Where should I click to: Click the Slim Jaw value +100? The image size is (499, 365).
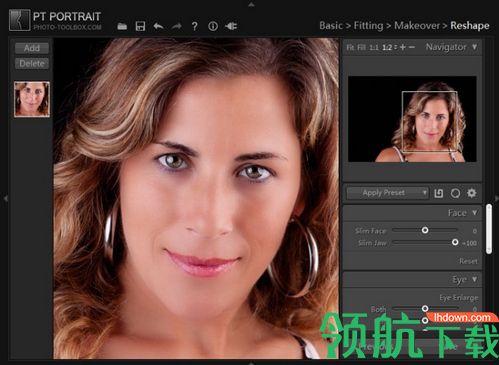(469, 243)
